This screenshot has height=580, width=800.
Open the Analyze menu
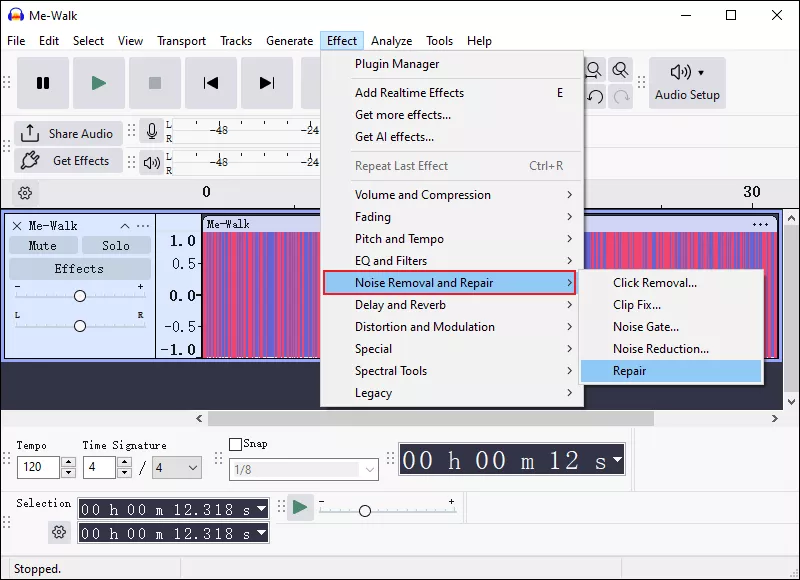click(x=391, y=41)
